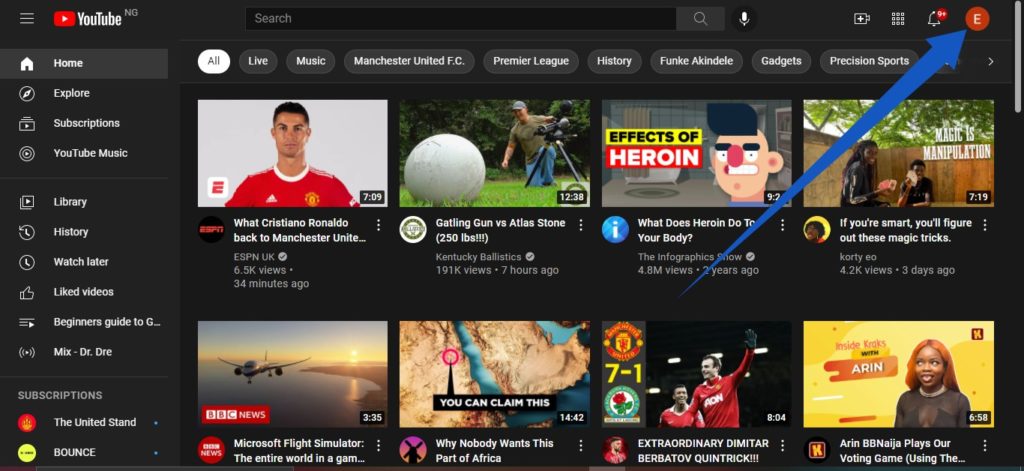Open options menu for Gatling Gun video
This screenshot has width=1024, height=471.
coord(581,225)
